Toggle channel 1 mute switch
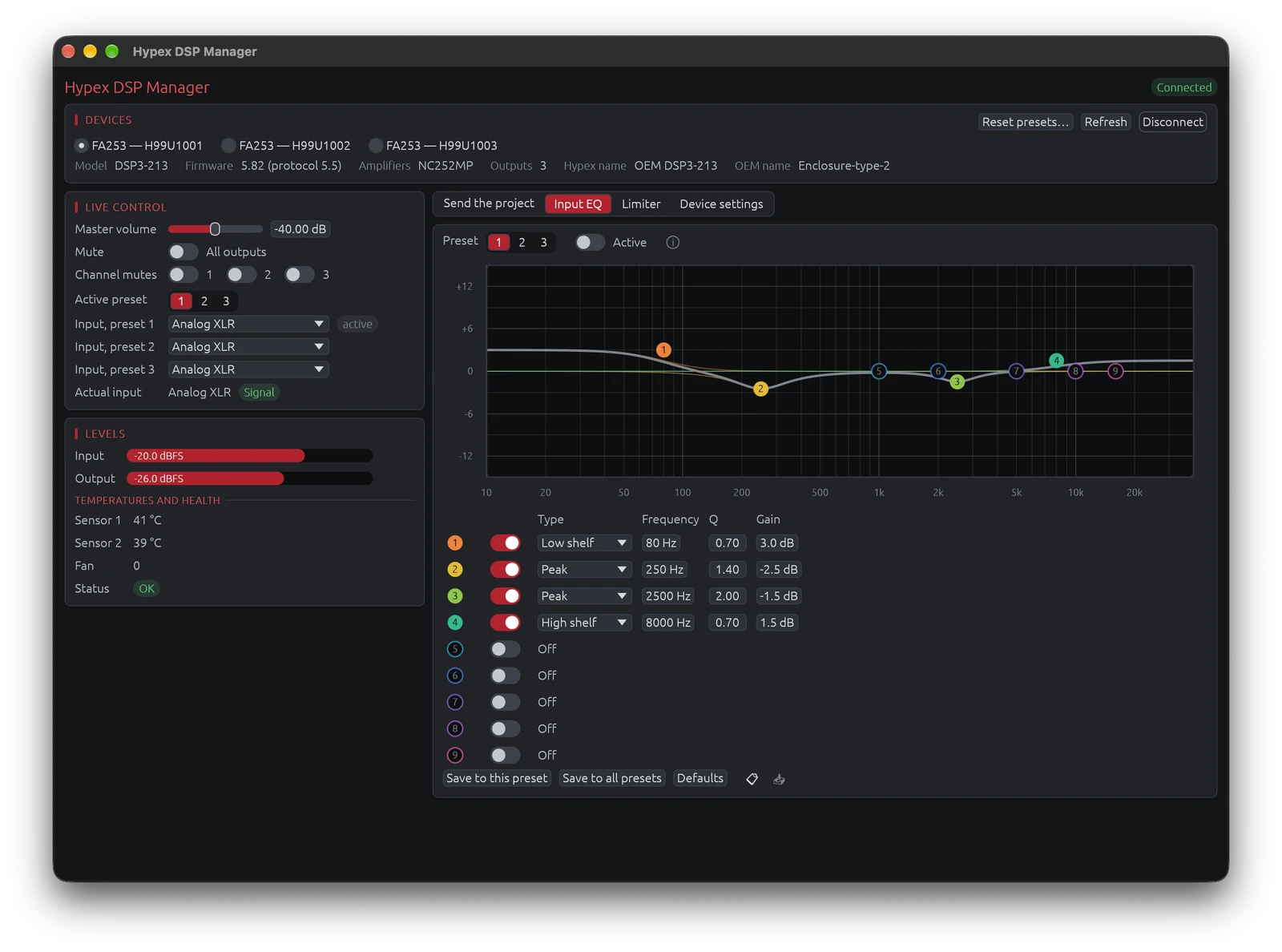 (x=183, y=275)
